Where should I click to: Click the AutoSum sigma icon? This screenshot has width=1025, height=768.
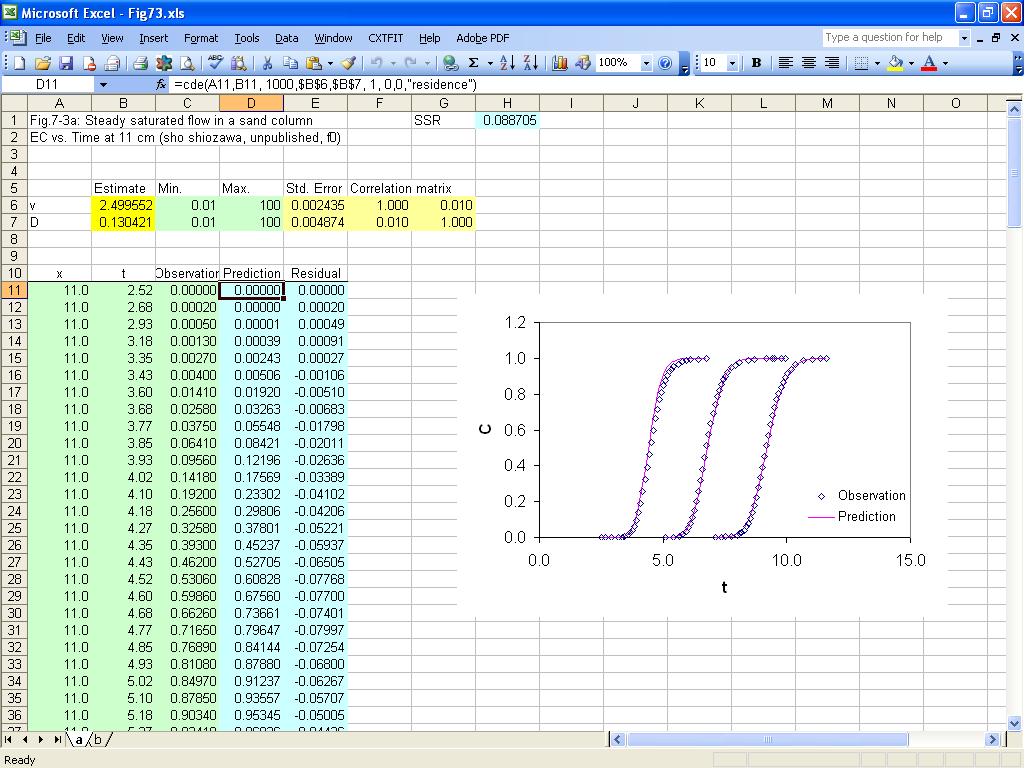pyautogui.click(x=474, y=63)
